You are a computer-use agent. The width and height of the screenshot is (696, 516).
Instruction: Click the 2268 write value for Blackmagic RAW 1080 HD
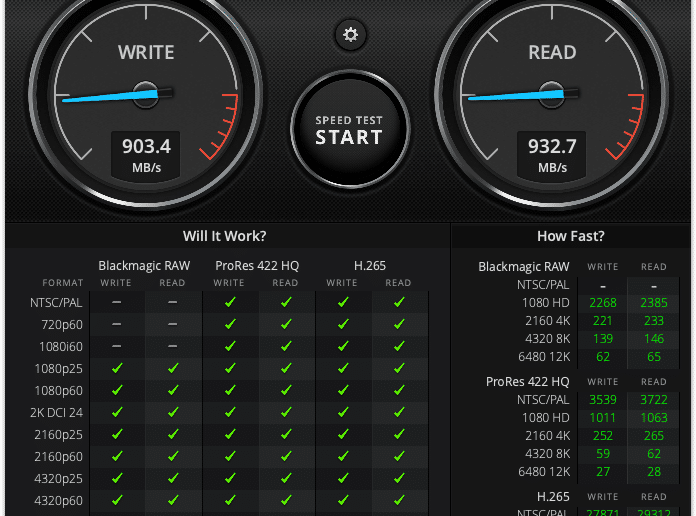point(603,303)
